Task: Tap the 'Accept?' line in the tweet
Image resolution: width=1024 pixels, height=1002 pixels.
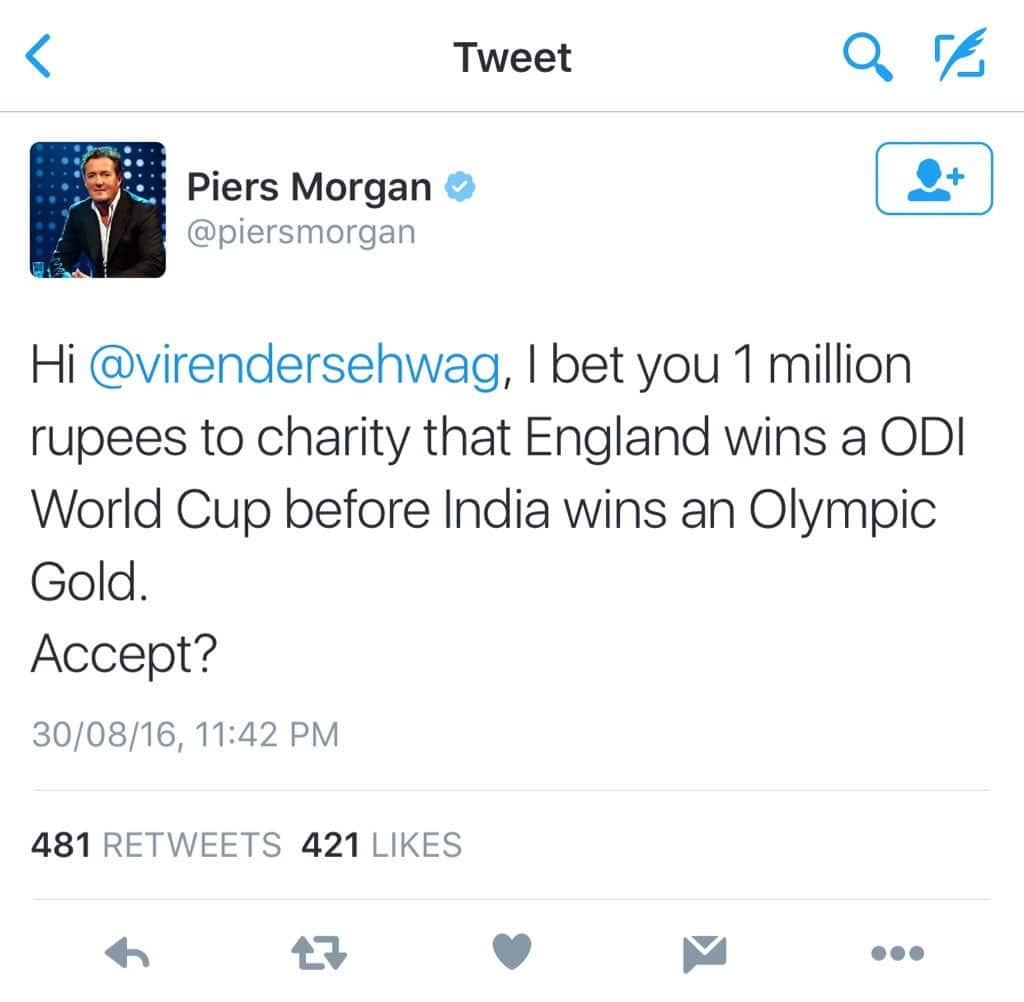Action: [x=124, y=655]
